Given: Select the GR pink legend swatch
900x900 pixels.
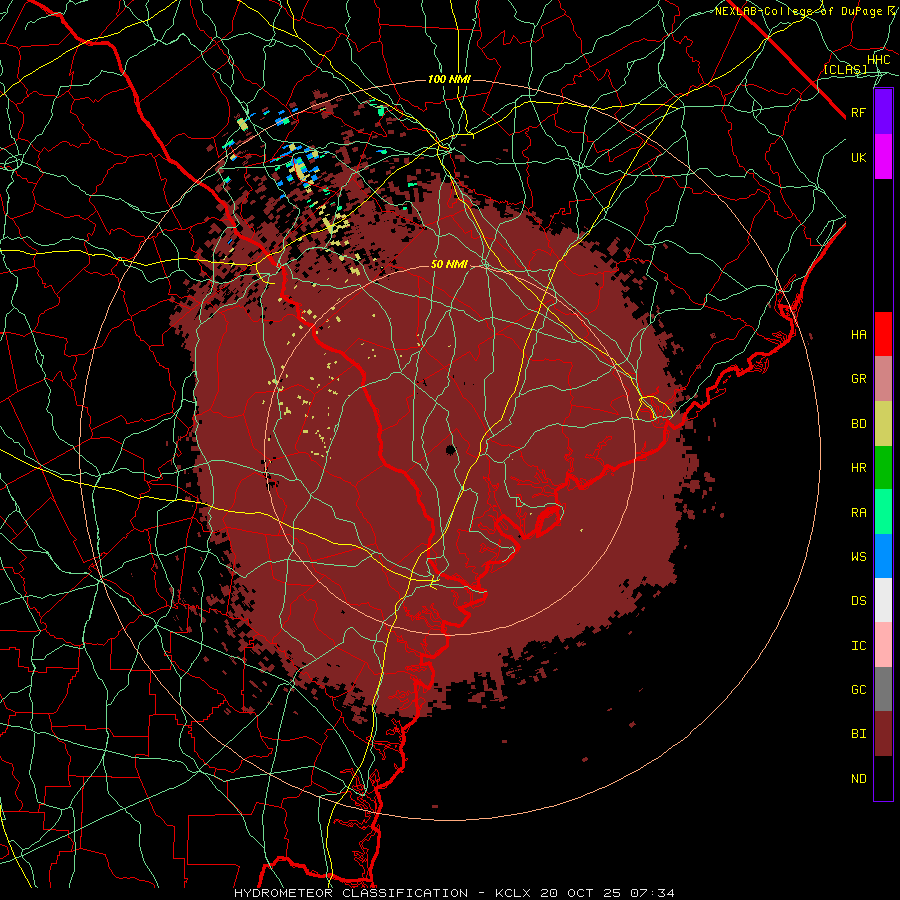Looking at the screenshot, I should 883,379.
